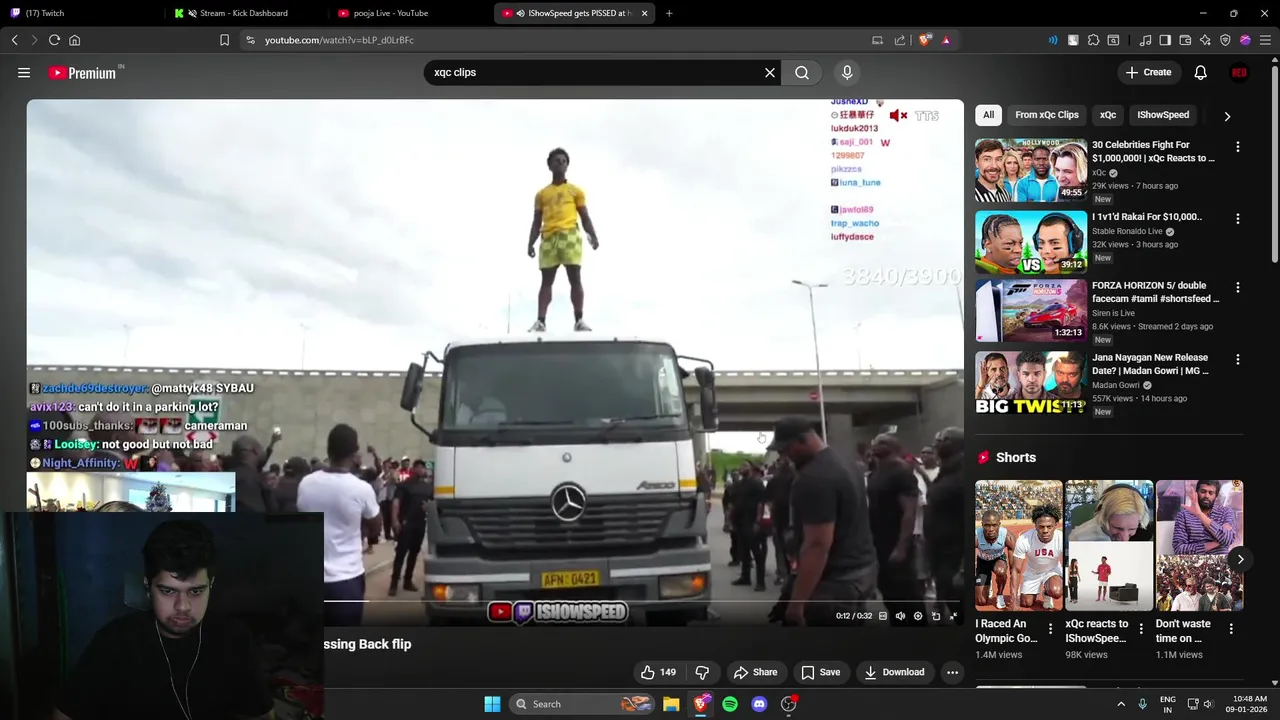Open 'FORZA HORIZON 5' video thumbnail
This screenshot has width=1280, height=720.
point(1031,311)
